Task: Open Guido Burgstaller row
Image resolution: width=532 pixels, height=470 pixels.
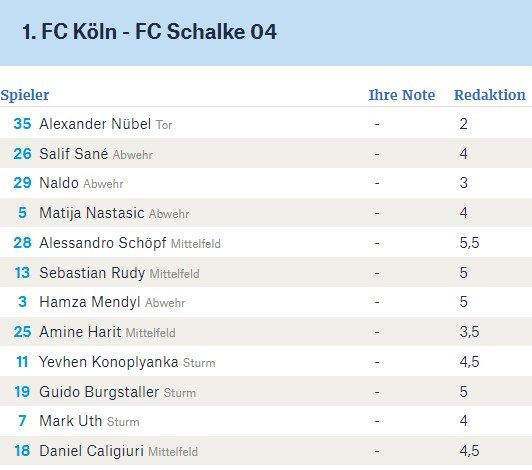Action: pyautogui.click(x=266, y=392)
